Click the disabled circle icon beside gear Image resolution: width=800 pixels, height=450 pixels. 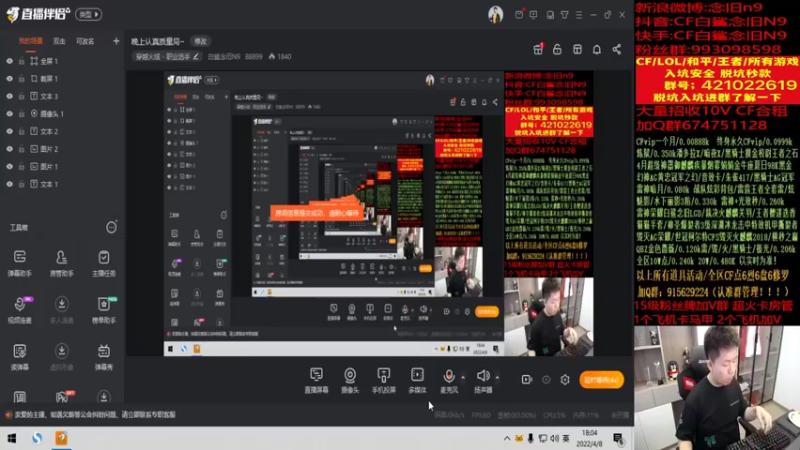[x=546, y=380]
